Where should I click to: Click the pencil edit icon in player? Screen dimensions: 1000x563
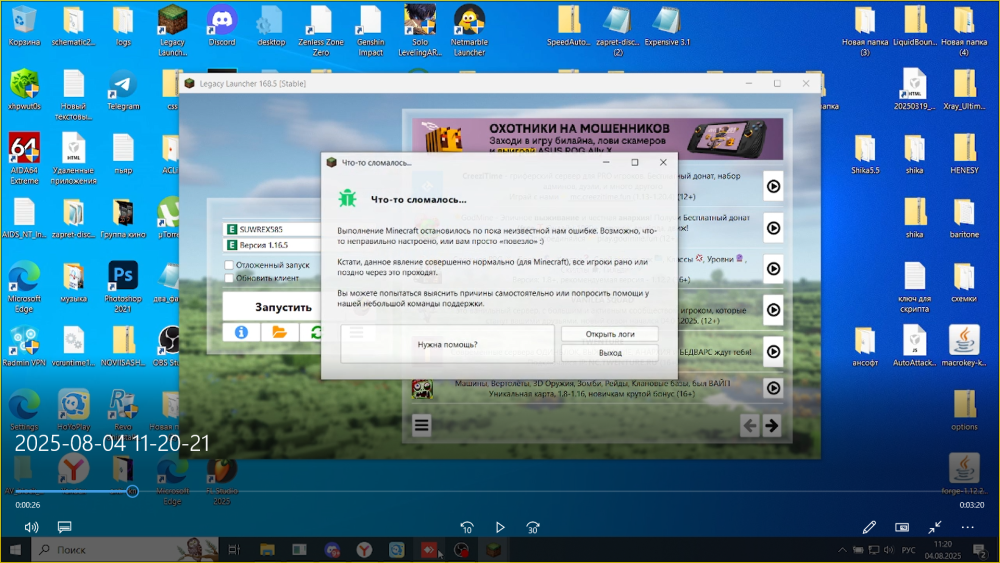869,527
